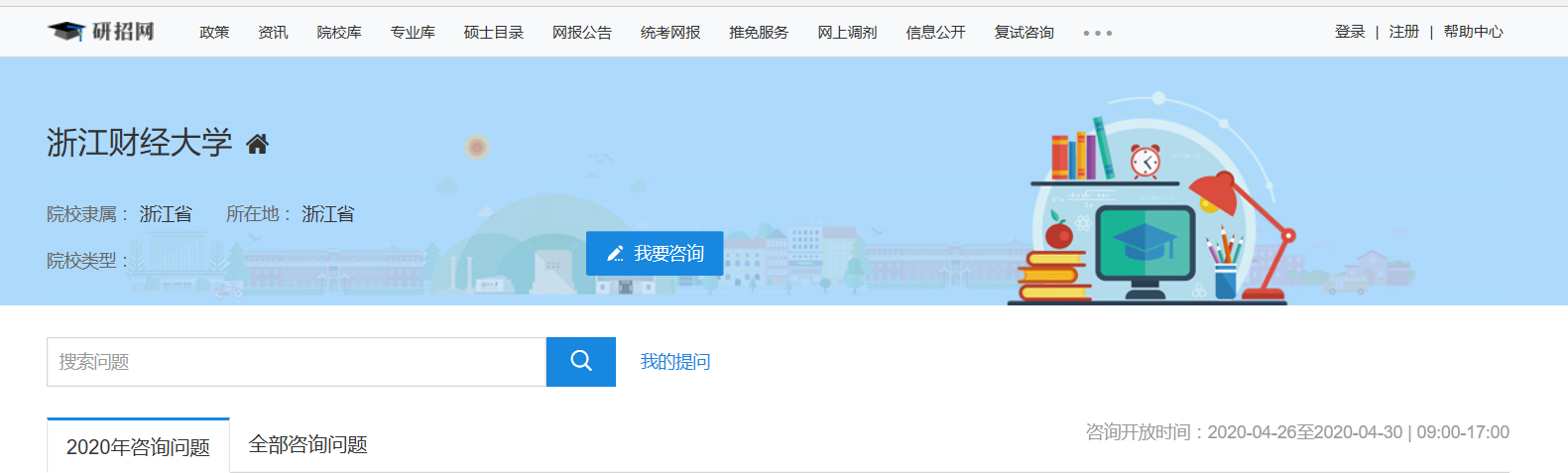The image size is (1568, 473).
Task: Expand the three-dots more menu in navigation
Action: coord(1097,34)
